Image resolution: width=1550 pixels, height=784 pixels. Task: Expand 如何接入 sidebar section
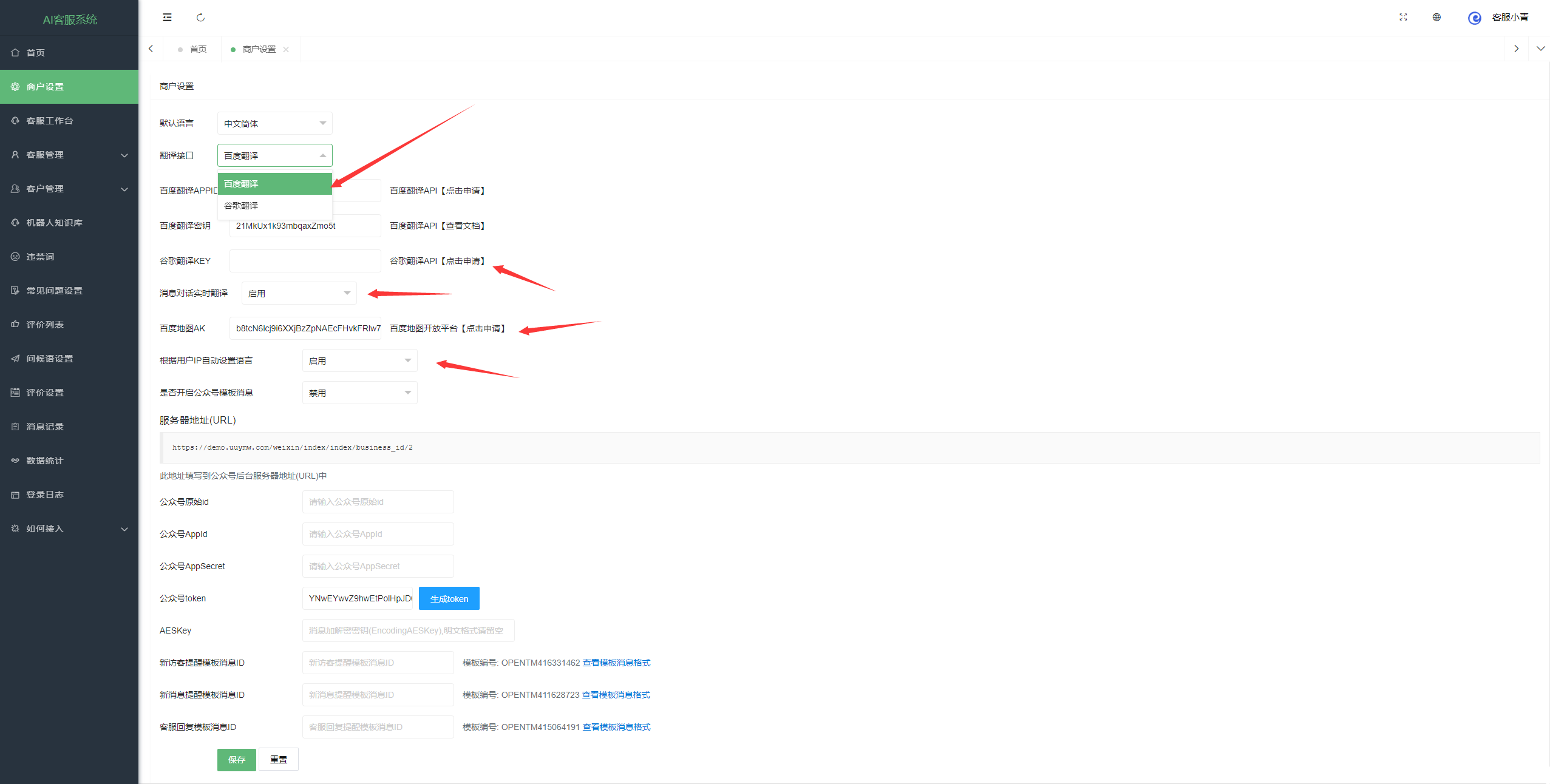coord(122,526)
